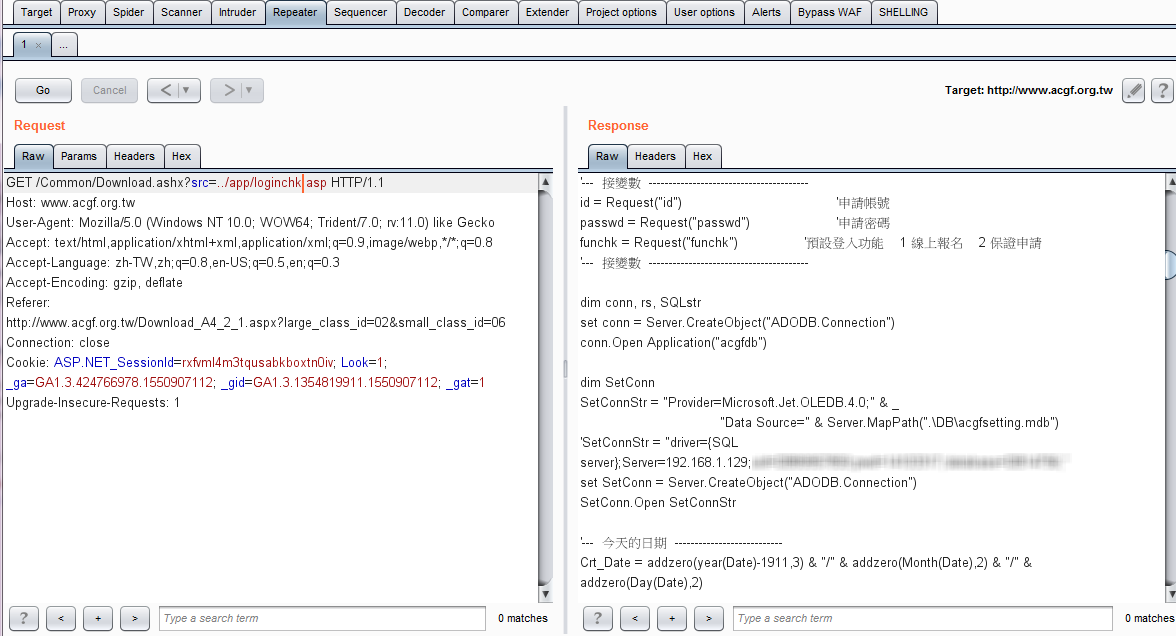Click response search next-match button
Screen dimensions: 1176x636
coord(709,618)
